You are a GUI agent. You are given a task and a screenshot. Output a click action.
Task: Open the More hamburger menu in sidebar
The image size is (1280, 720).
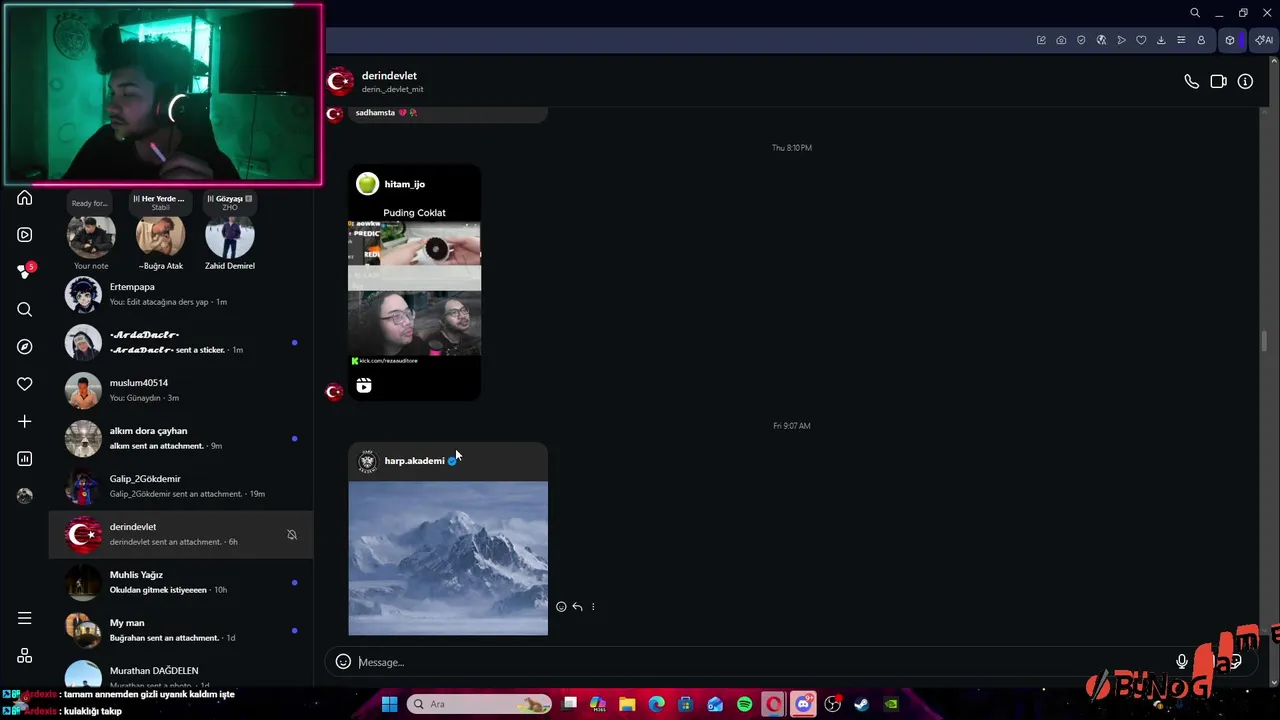coord(25,618)
